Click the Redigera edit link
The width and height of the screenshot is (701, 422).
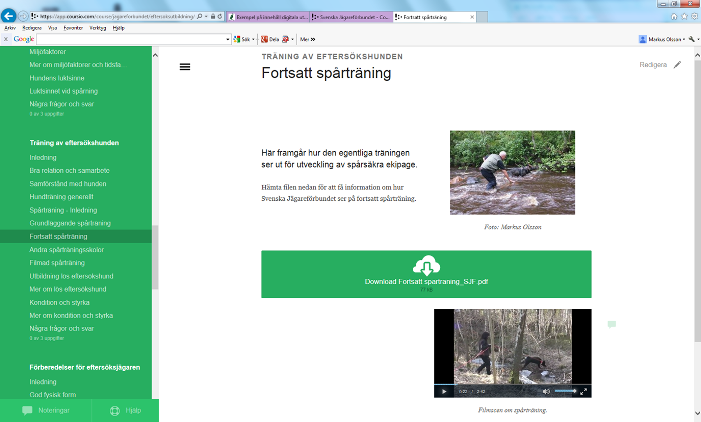(x=653, y=65)
